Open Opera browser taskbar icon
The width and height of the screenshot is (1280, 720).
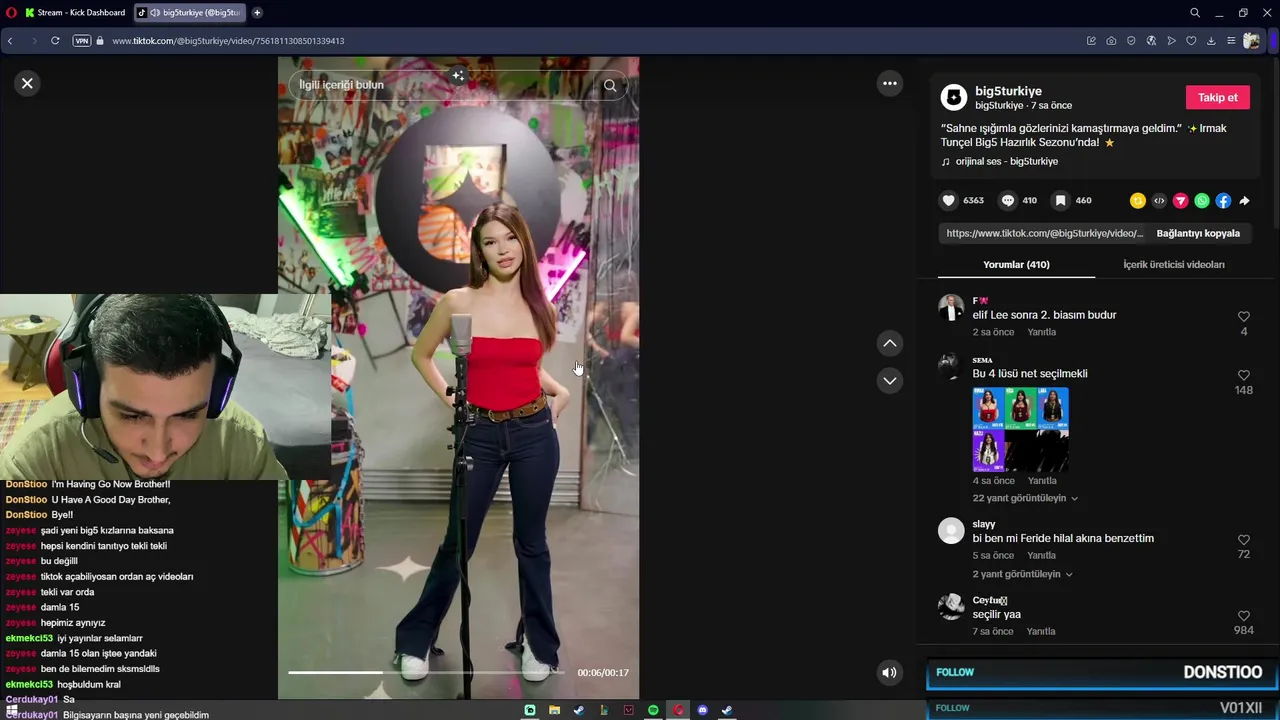click(x=678, y=710)
